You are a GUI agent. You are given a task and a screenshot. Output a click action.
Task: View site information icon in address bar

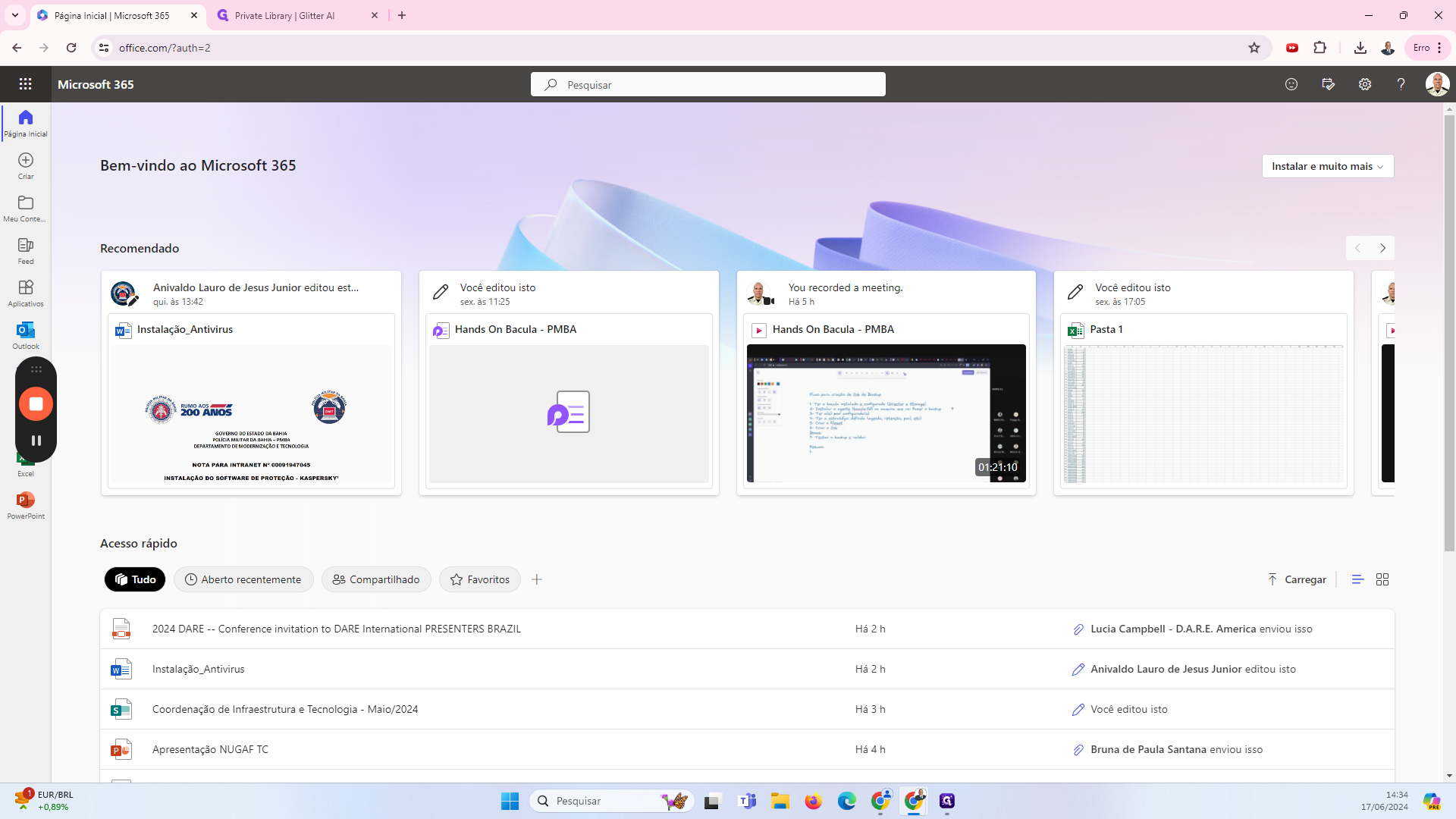click(104, 48)
